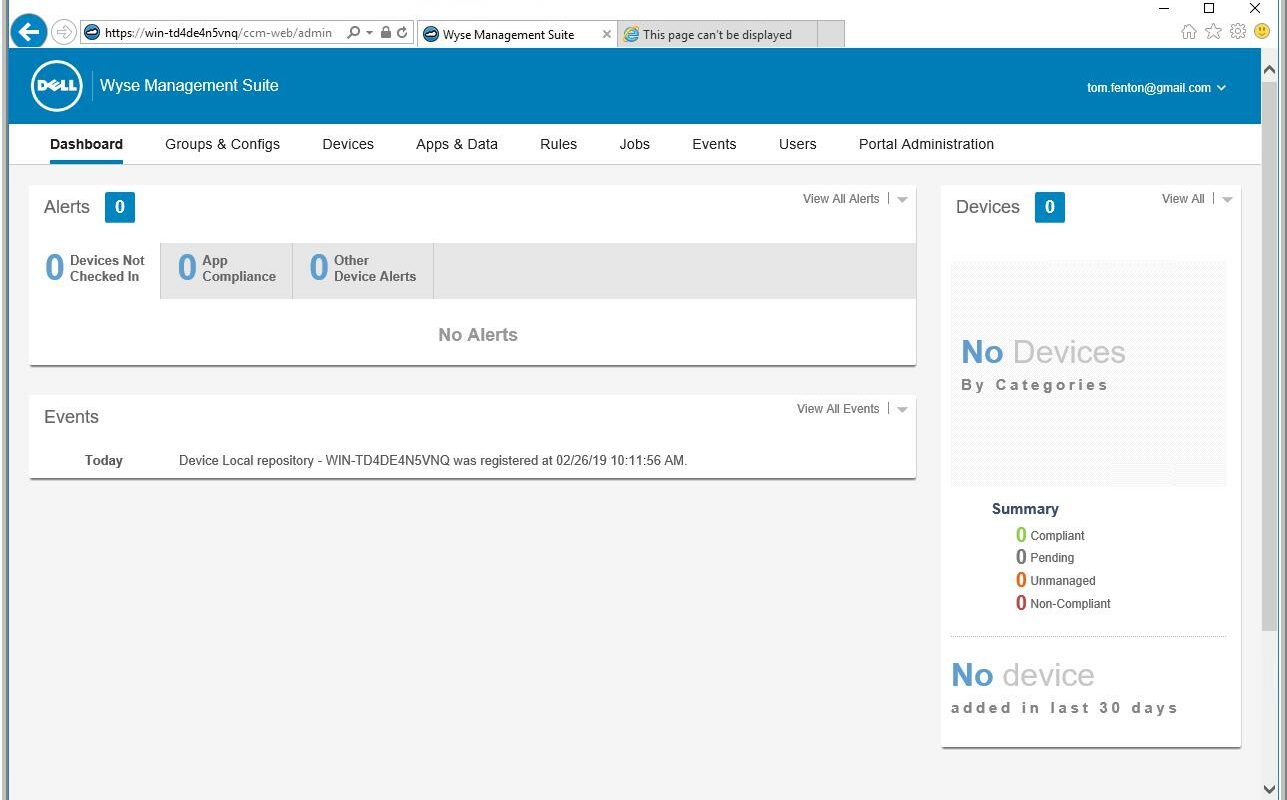
Task: Open Portal Administration
Action: point(926,144)
